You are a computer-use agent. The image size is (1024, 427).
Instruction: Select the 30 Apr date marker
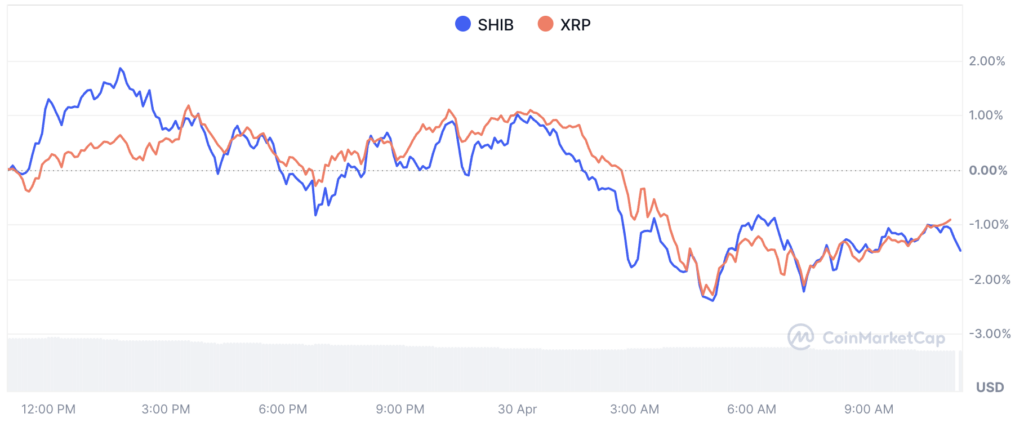(517, 409)
